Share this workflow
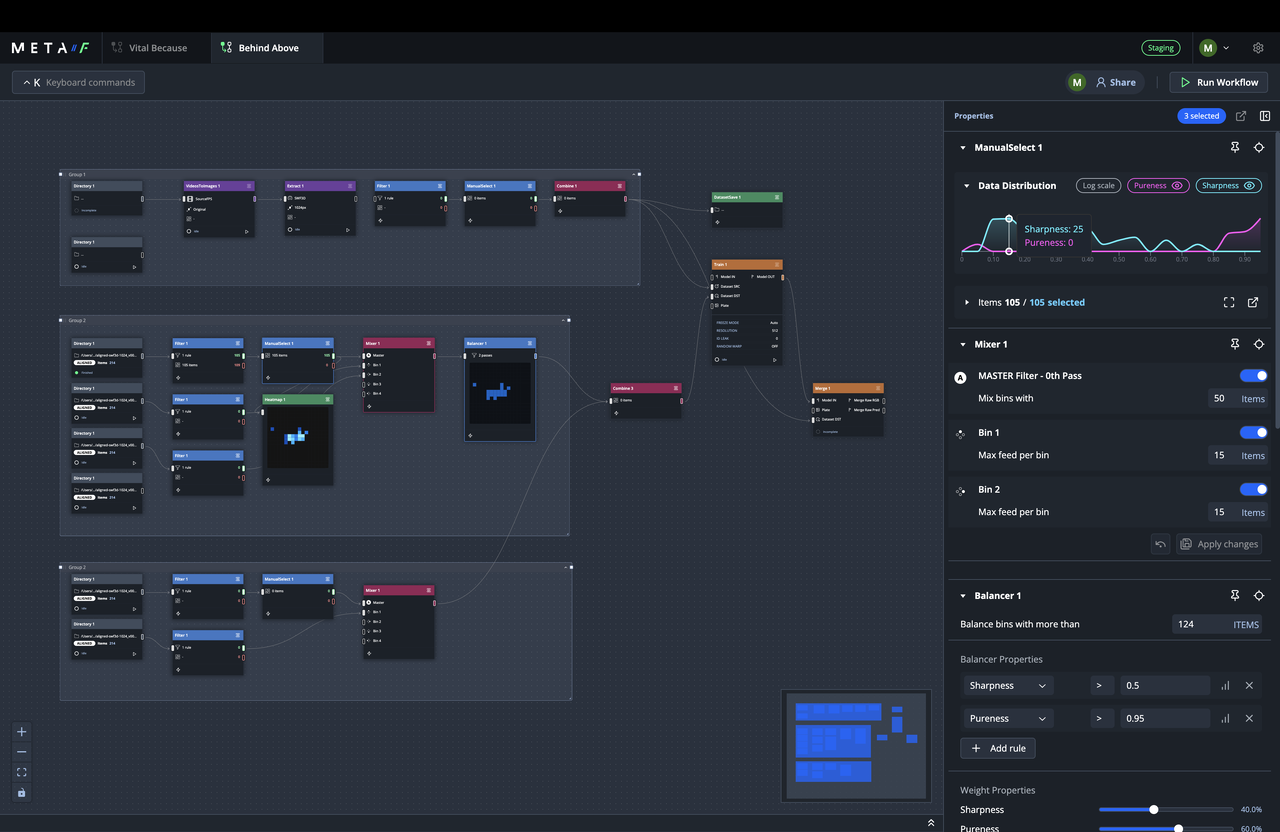The height and width of the screenshot is (832, 1280). [x=1115, y=82]
